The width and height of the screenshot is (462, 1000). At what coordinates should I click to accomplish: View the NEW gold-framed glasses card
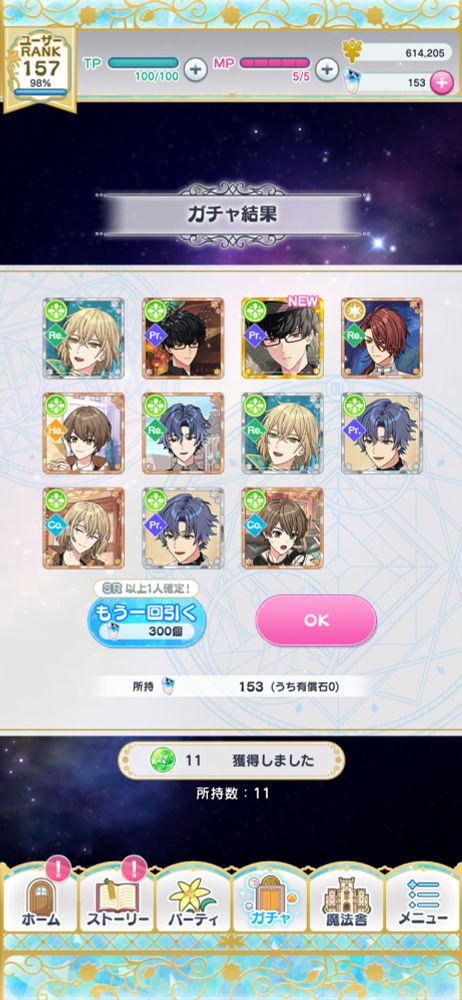click(283, 338)
